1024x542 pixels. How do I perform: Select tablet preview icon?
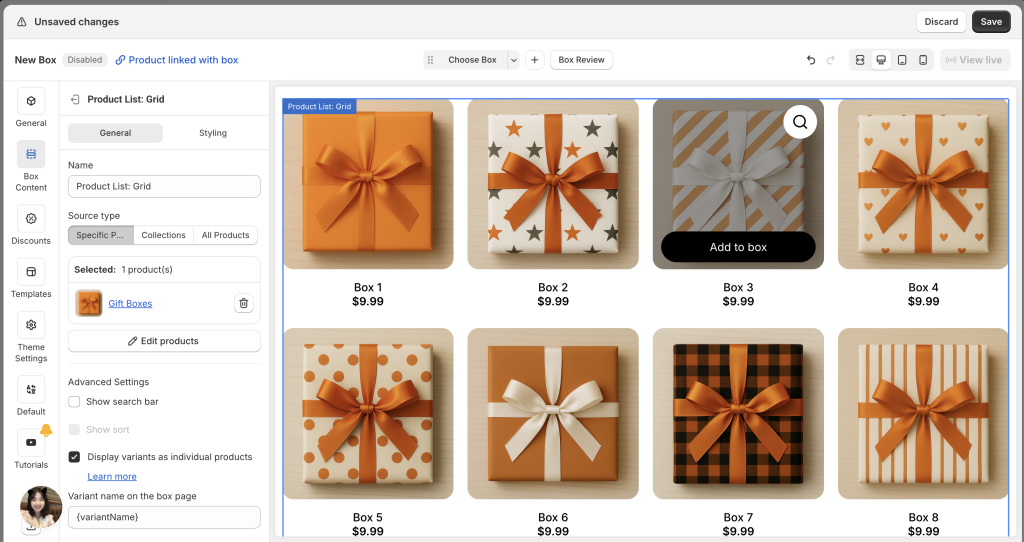[902, 60]
